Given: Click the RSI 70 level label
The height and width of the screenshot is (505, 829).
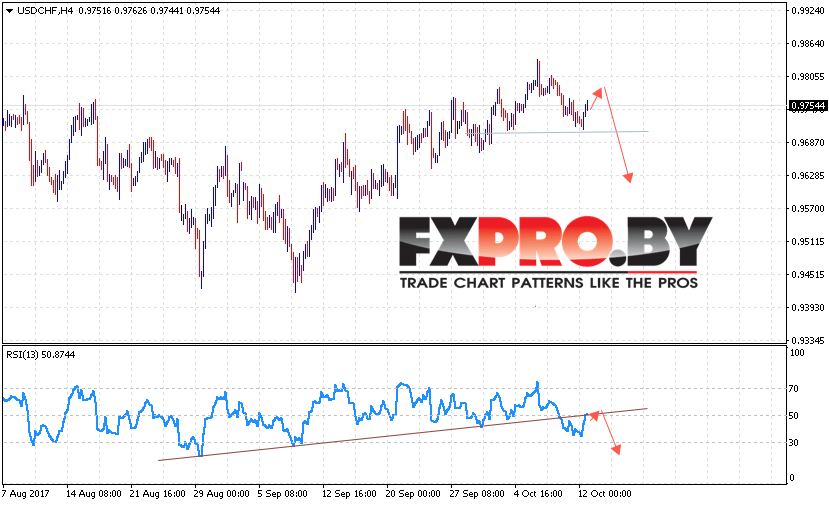Looking at the screenshot, I should click(x=793, y=389).
